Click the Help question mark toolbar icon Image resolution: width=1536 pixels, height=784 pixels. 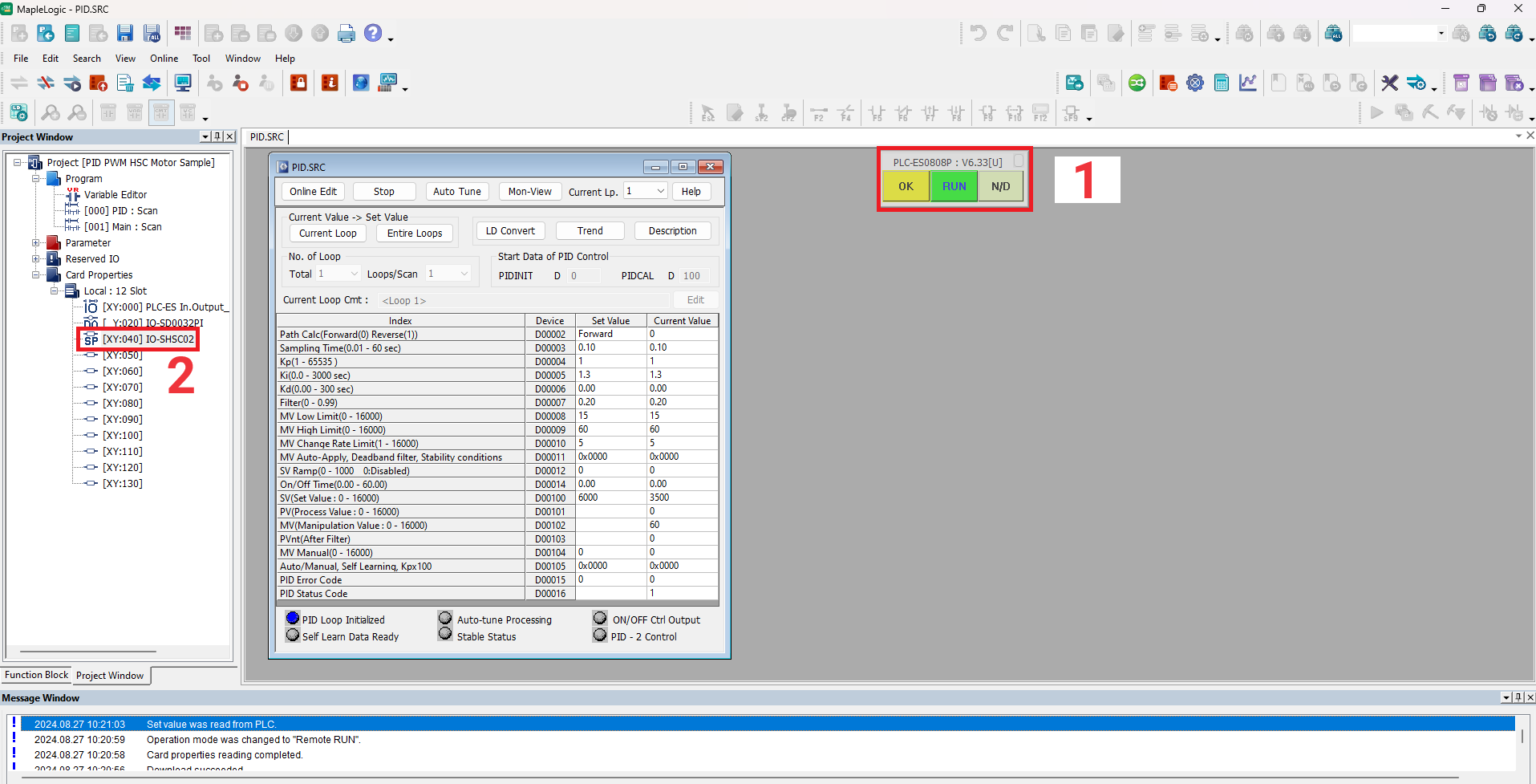[373, 33]
